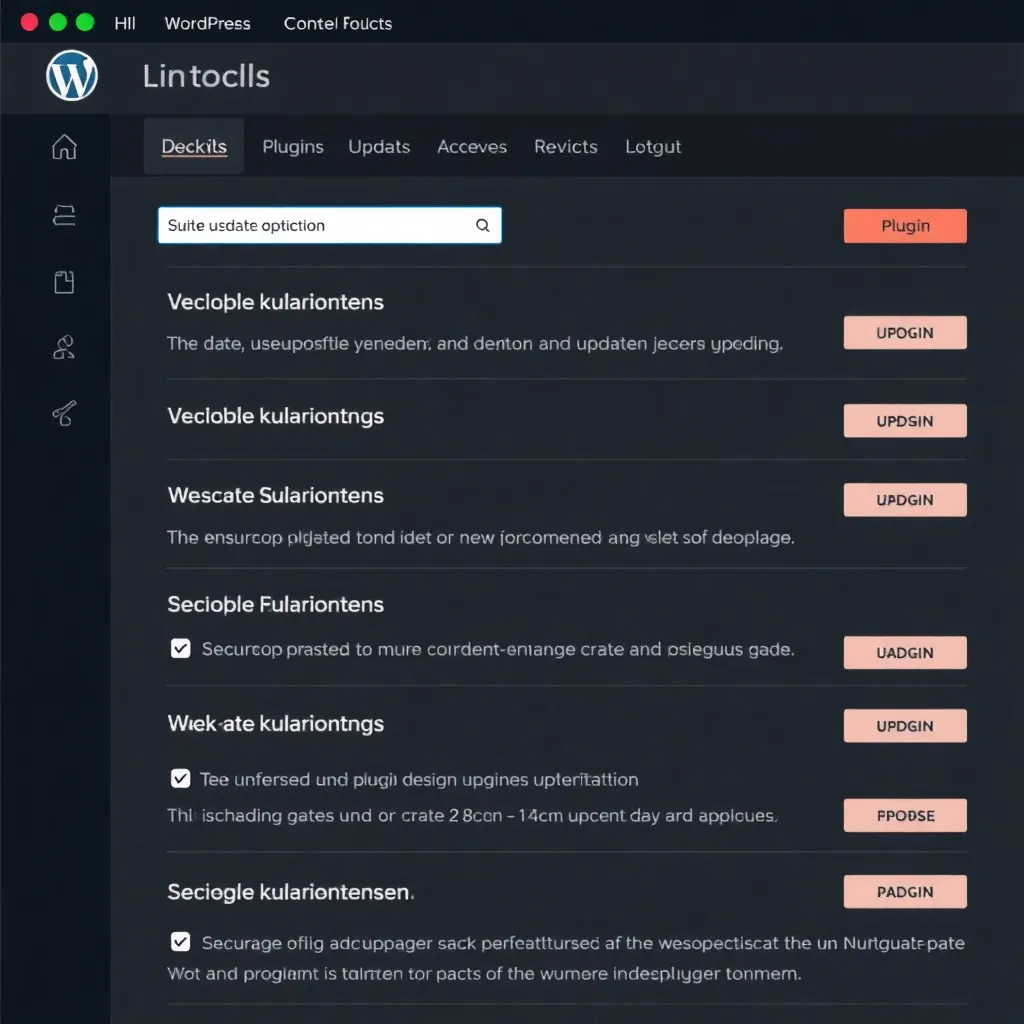Switch to the Plugins tab

coord(292,146)
